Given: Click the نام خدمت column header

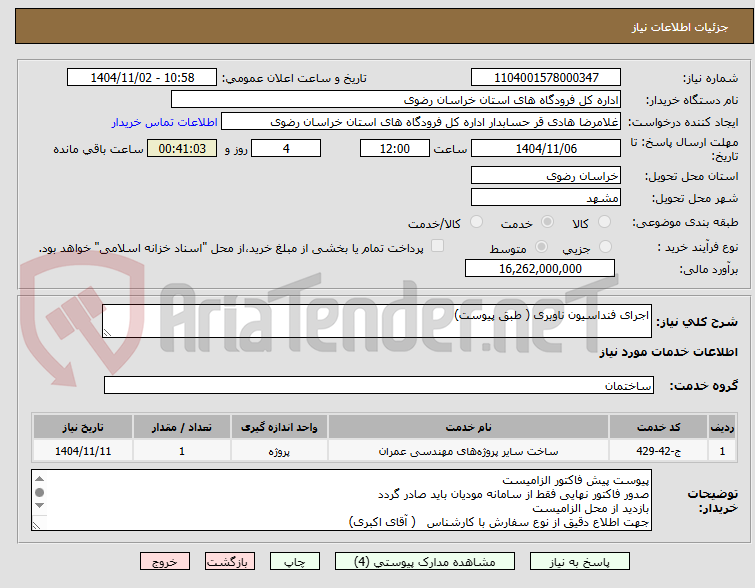Looking at the screenshot, I should 469,427.
